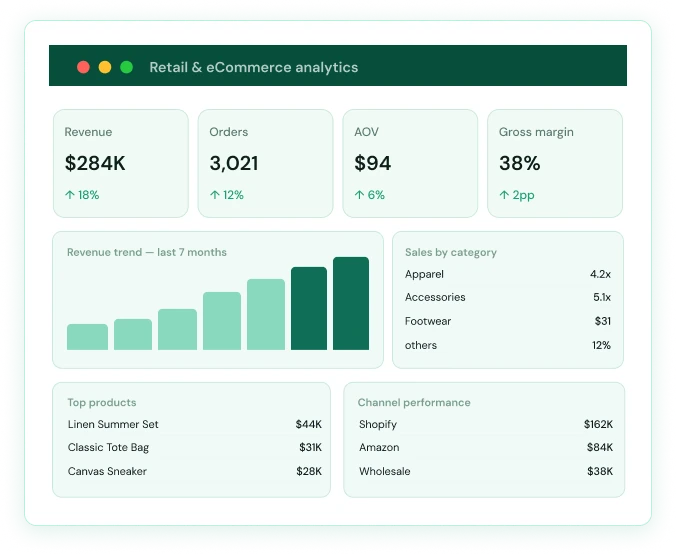Select the Shopify channel row

(x=485, y=424)
